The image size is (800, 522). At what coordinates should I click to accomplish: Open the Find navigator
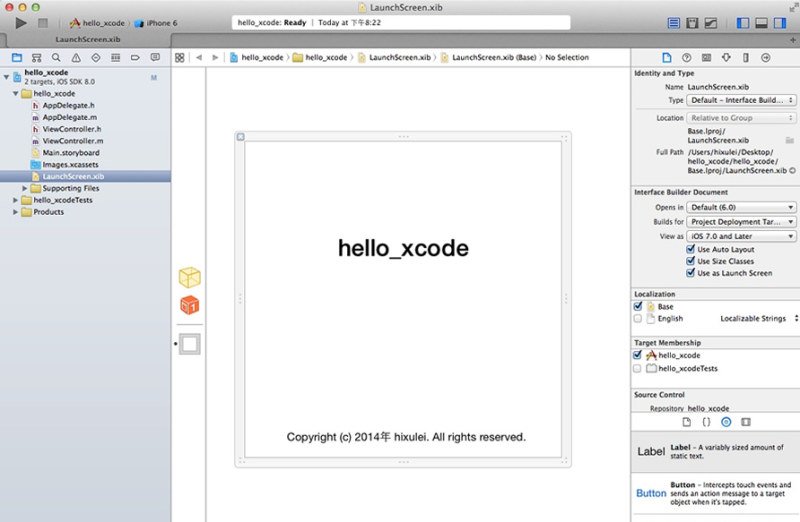[x=56, y=58]
